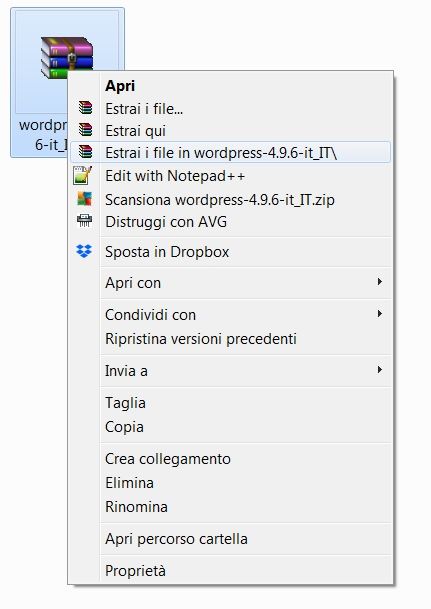Choose "Ripristina versioni precedenti"
This screenshot has height=609, width=431.
(x=201, y=339)
